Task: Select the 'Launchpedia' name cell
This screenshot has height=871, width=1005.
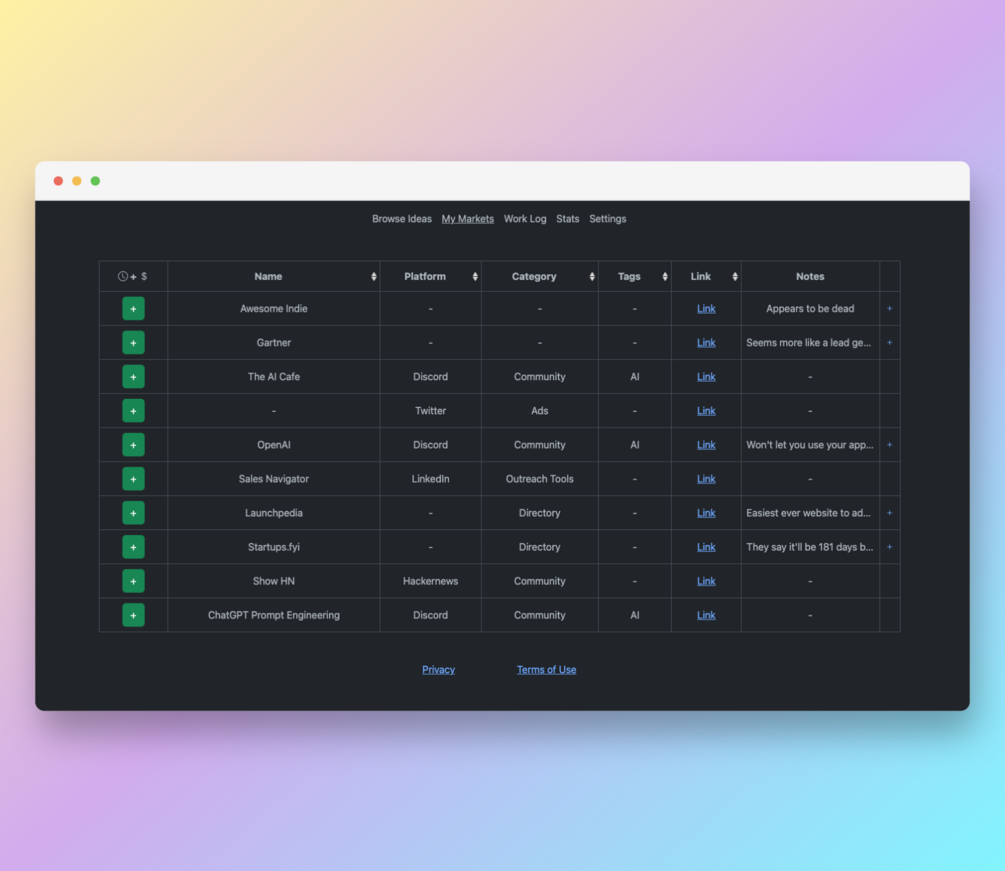Action: point(274,513)
